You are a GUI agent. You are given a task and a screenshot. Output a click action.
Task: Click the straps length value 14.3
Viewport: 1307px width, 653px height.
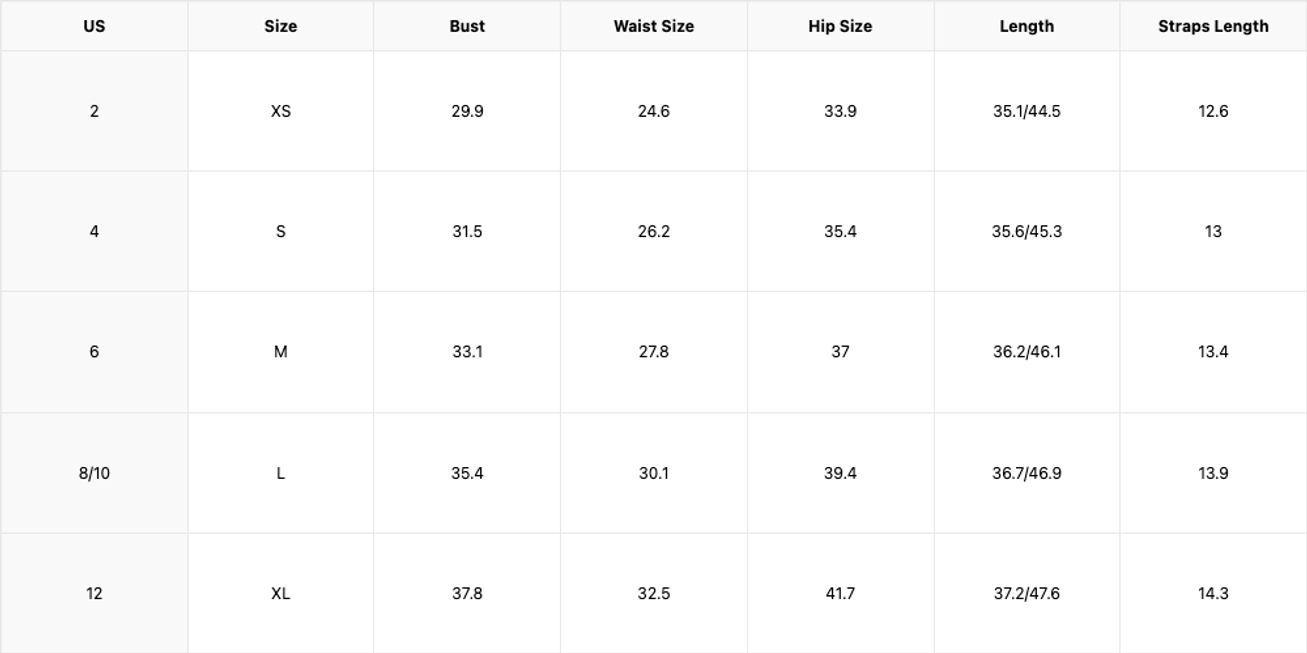(1213, 593)
